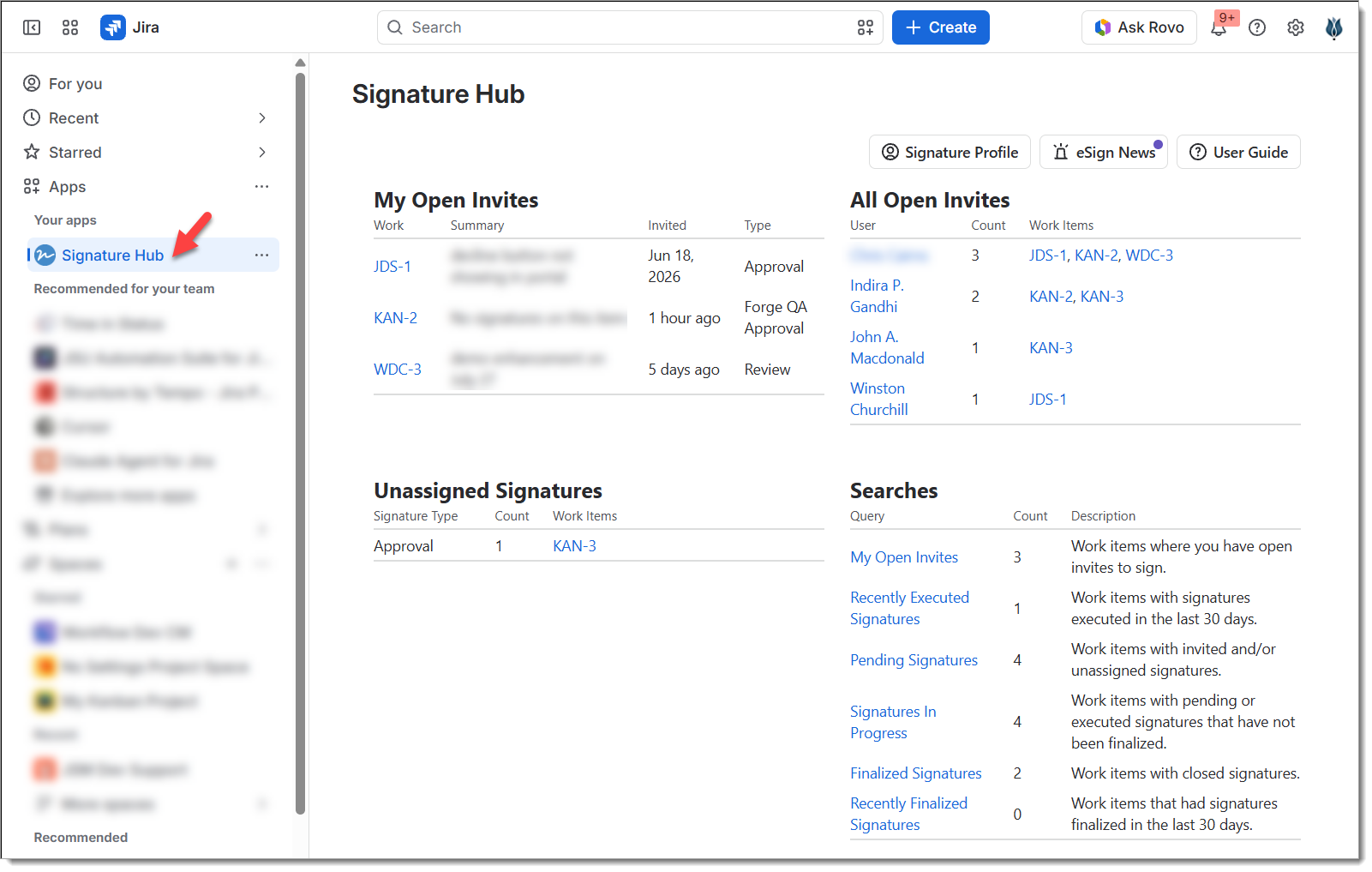The height and width of the screenshot is (872, 1372).
Task: Ask Rovo AI assistant button
Action: [1139, 27]
